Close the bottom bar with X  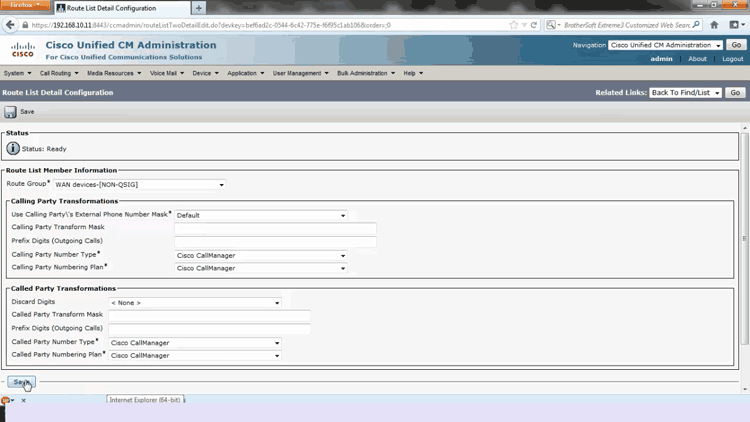coord(23,400)
